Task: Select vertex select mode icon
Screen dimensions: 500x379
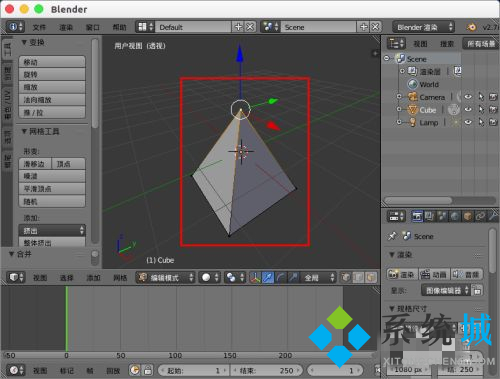Action: coord(346,277)
